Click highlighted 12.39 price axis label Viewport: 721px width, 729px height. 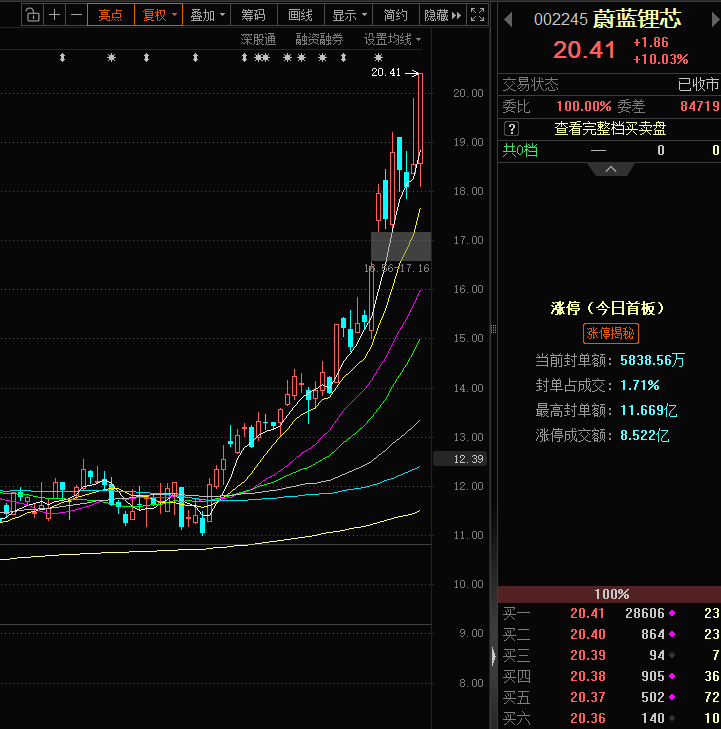[x=460, y=459]
